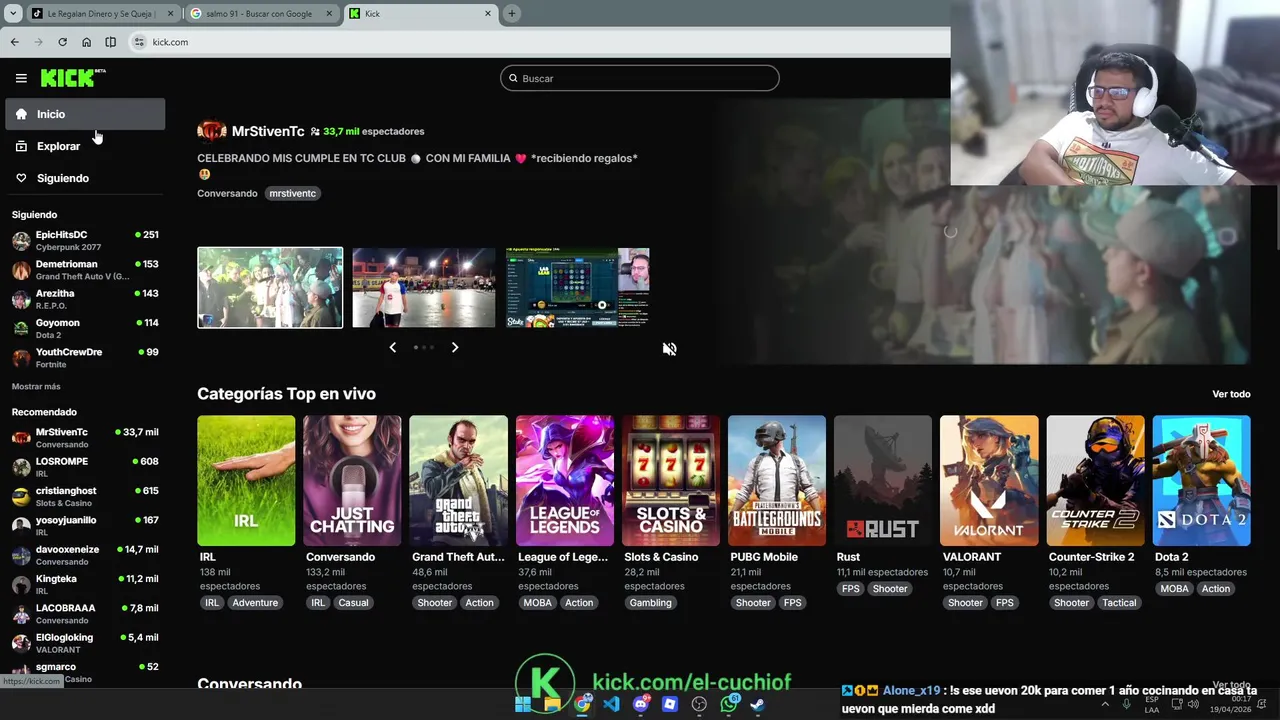Click MrStivenTc's avatar in the featured stream
The image size is (1280, 720).
coord(211,131)
